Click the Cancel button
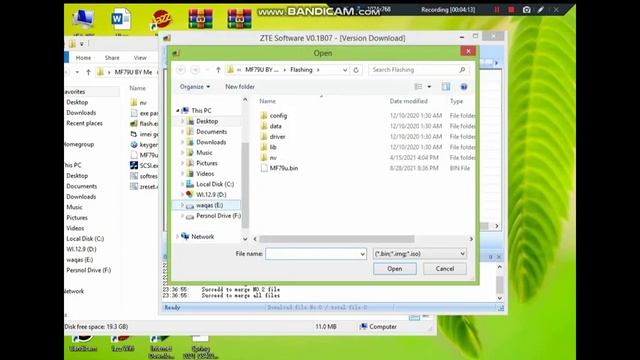Image resolution: width=640 pixels, height=360 pixels. [444, 269]
